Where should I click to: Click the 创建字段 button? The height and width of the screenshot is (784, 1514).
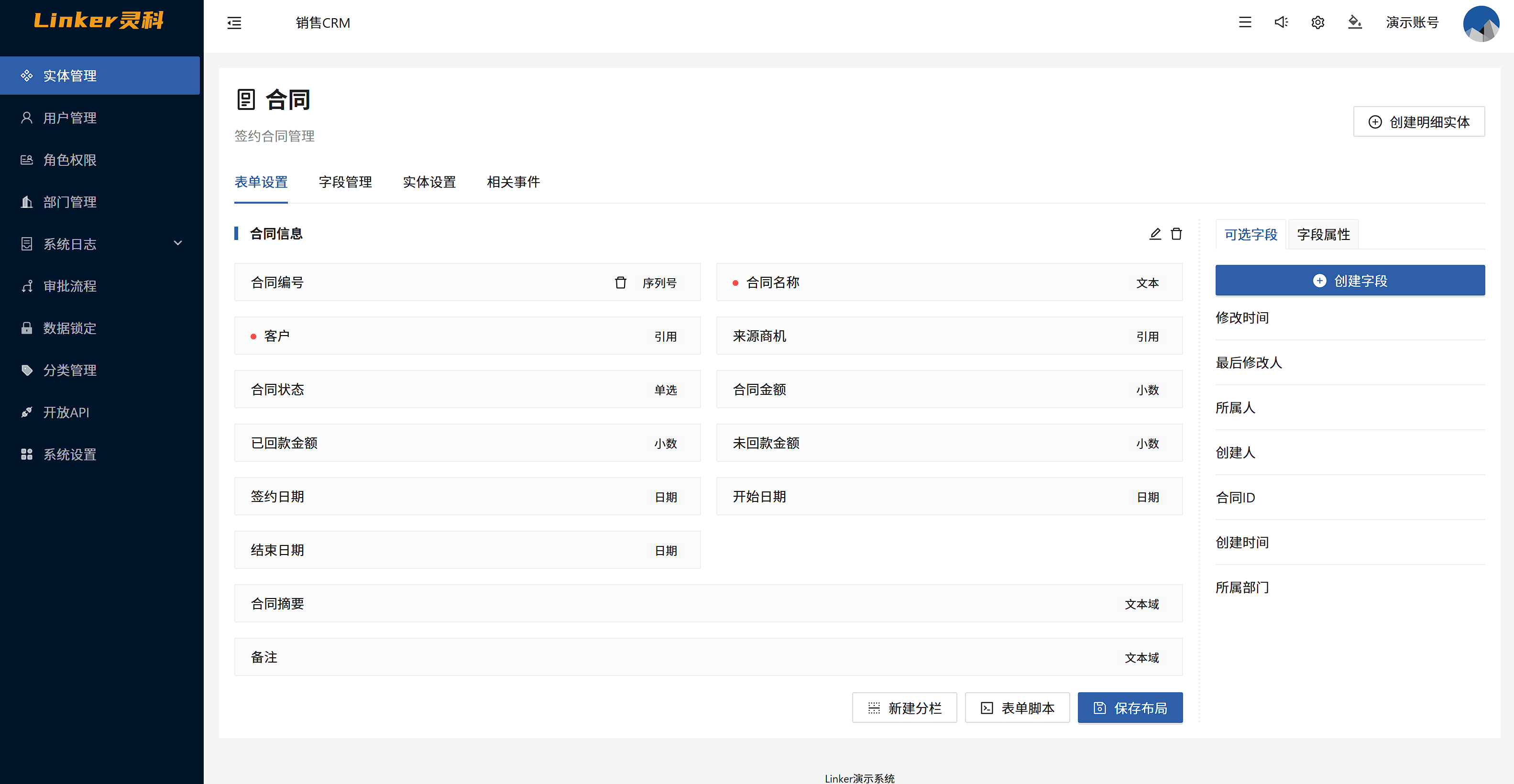click(x=1349, y=280)
